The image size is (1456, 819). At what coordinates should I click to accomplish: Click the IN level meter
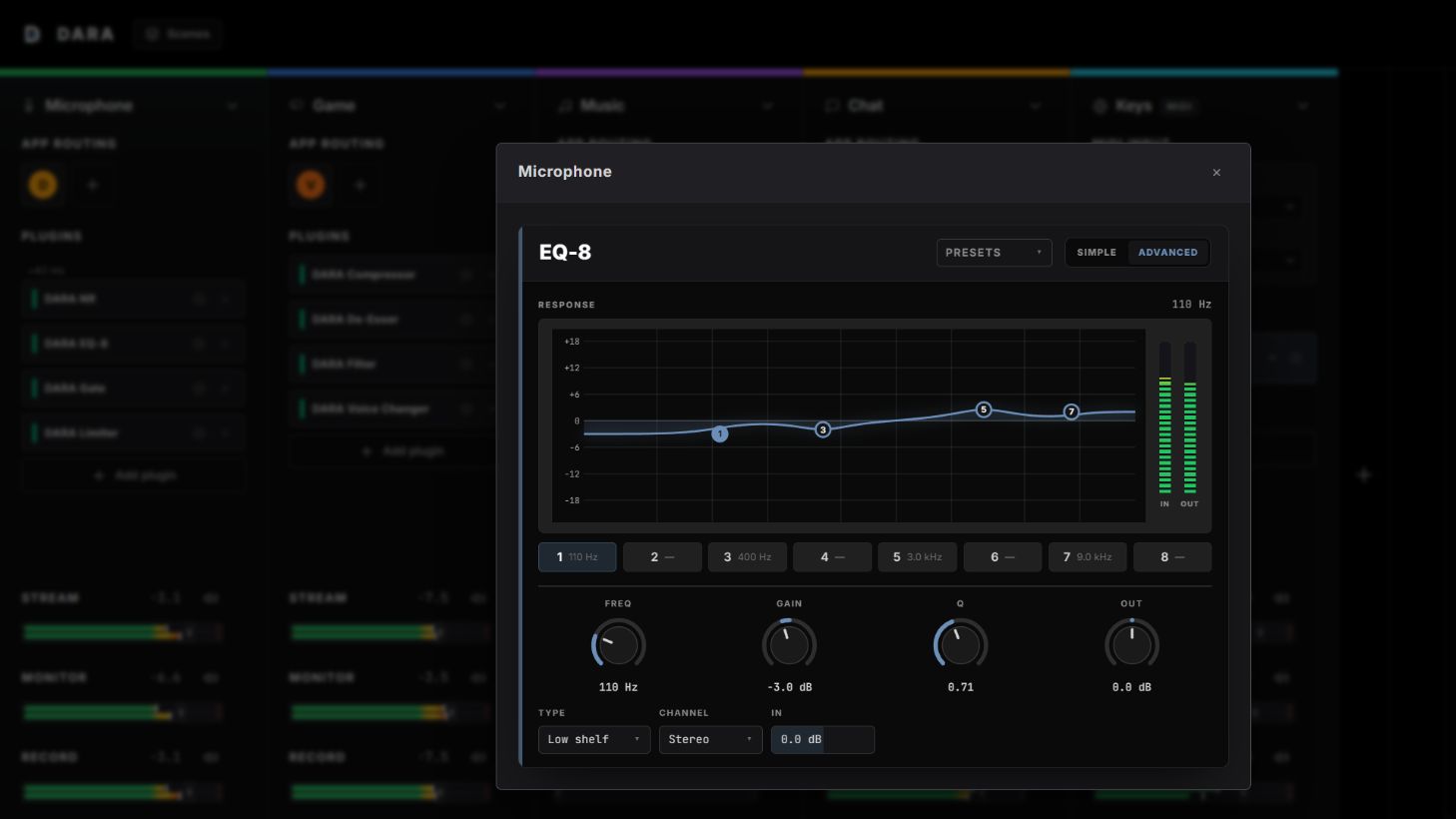1164,417
